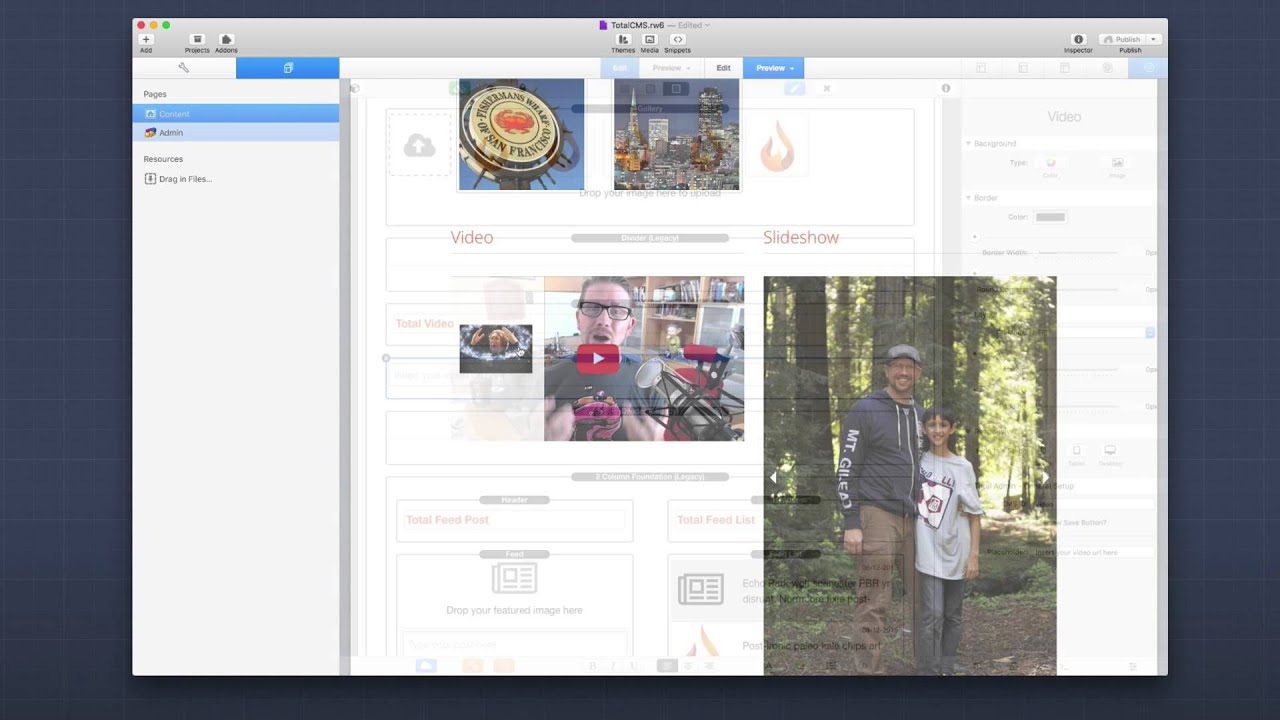
Task: Open the settings gear inspector tab
Action: (1147, 68)
